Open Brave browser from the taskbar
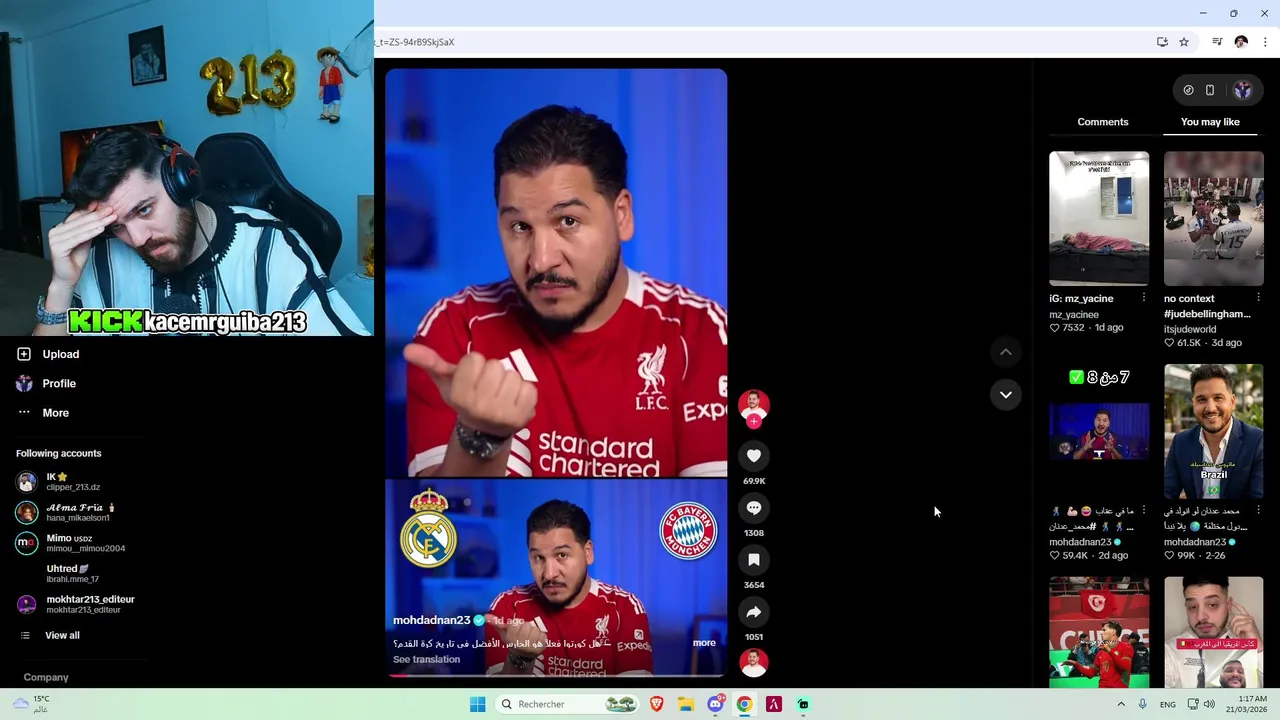Screen dimensions: 1280x720 (x=657, y=704)
